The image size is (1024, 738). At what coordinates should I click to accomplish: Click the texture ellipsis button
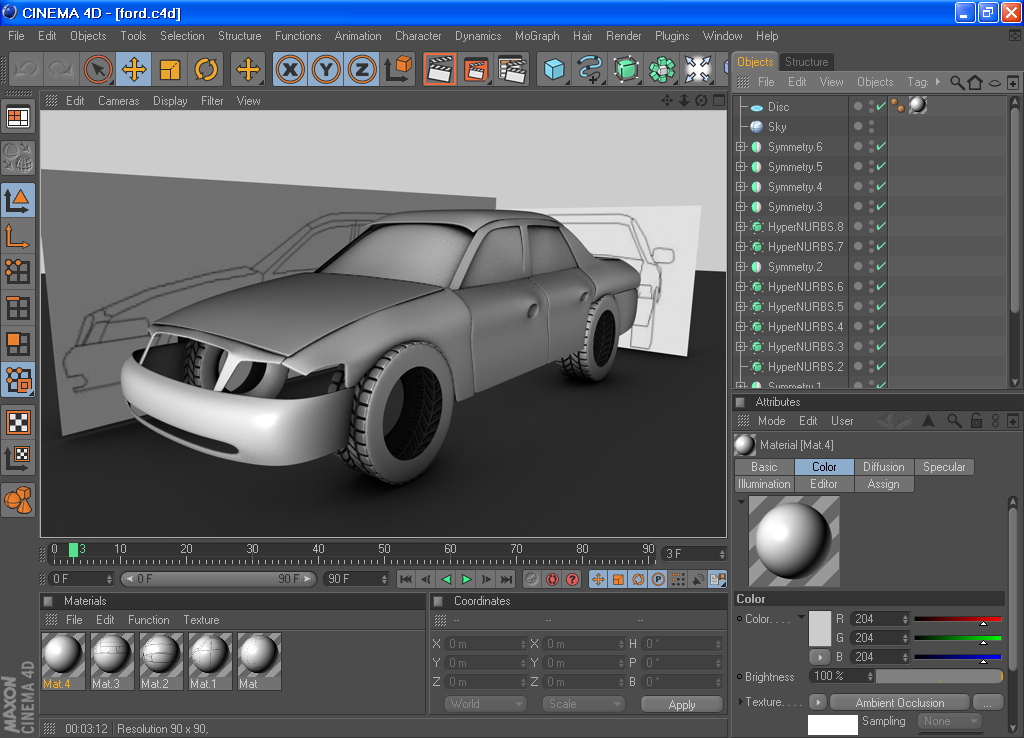(987, 703)
